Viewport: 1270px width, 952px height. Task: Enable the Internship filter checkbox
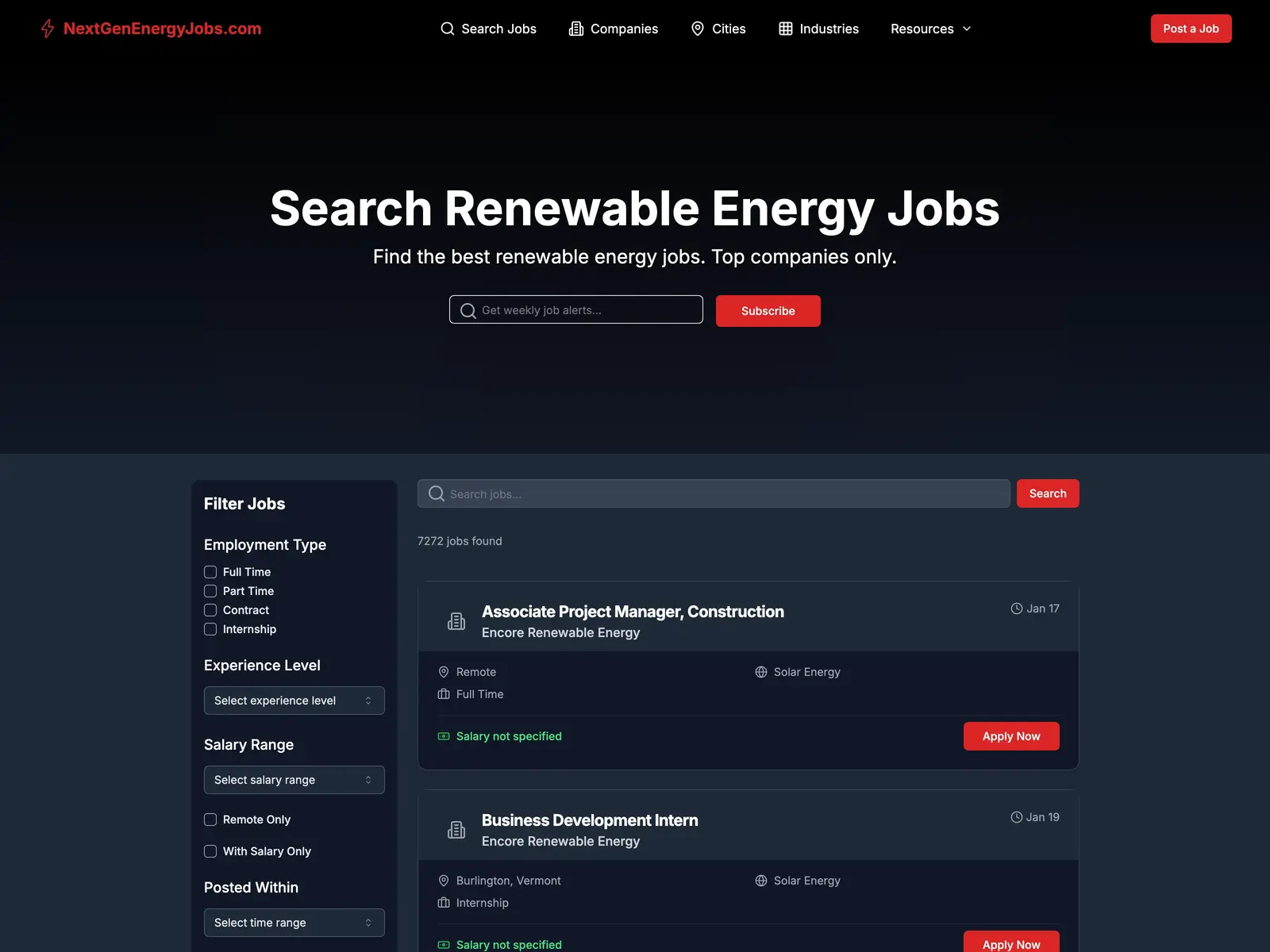point(210,629)
